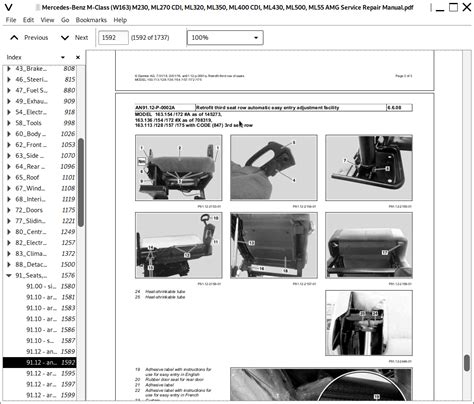The image size is (474, 404).
Task: Select the 58_Tools index entry
Action: 40,123
